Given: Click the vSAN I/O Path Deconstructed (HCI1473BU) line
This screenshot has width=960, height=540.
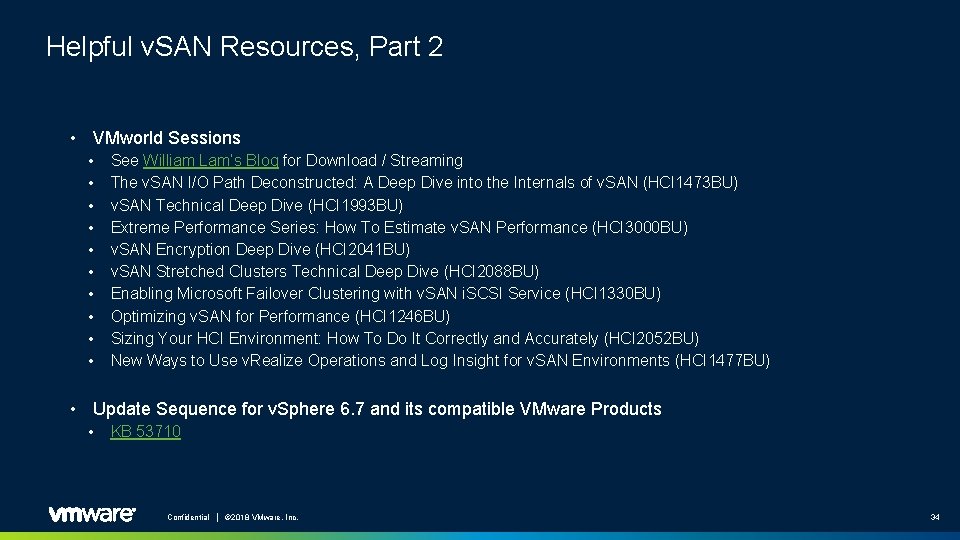Looking at the screenshot, I should pos(424,182).
